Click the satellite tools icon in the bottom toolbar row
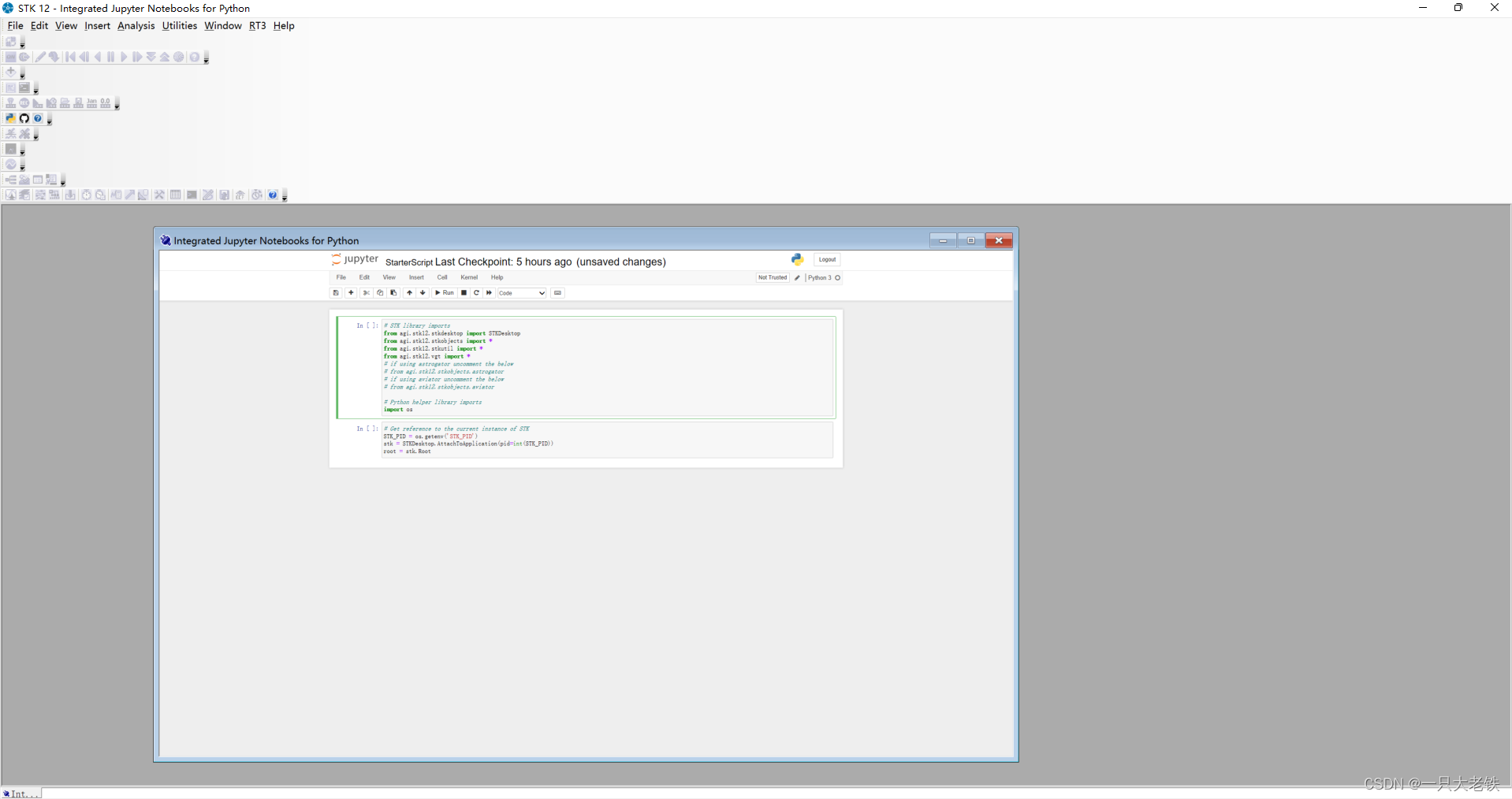Image resolution: width=1512 pixels, height=799 pixels. (x=160, y=195)
